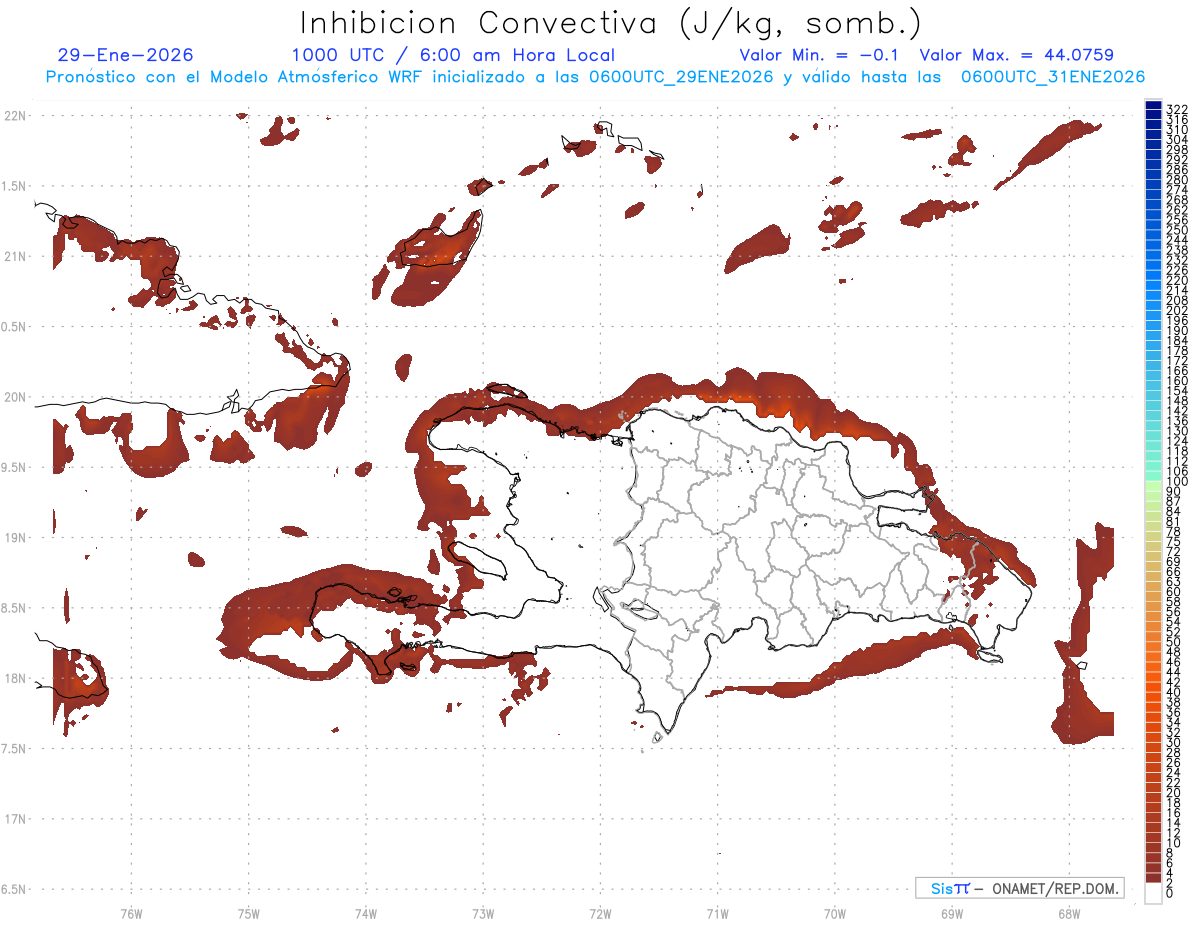Click the 'Pronóstico con el Modelo Atmósferico WRF' line
This screenshot has width=1200, height=927.
tap(595, 77)
